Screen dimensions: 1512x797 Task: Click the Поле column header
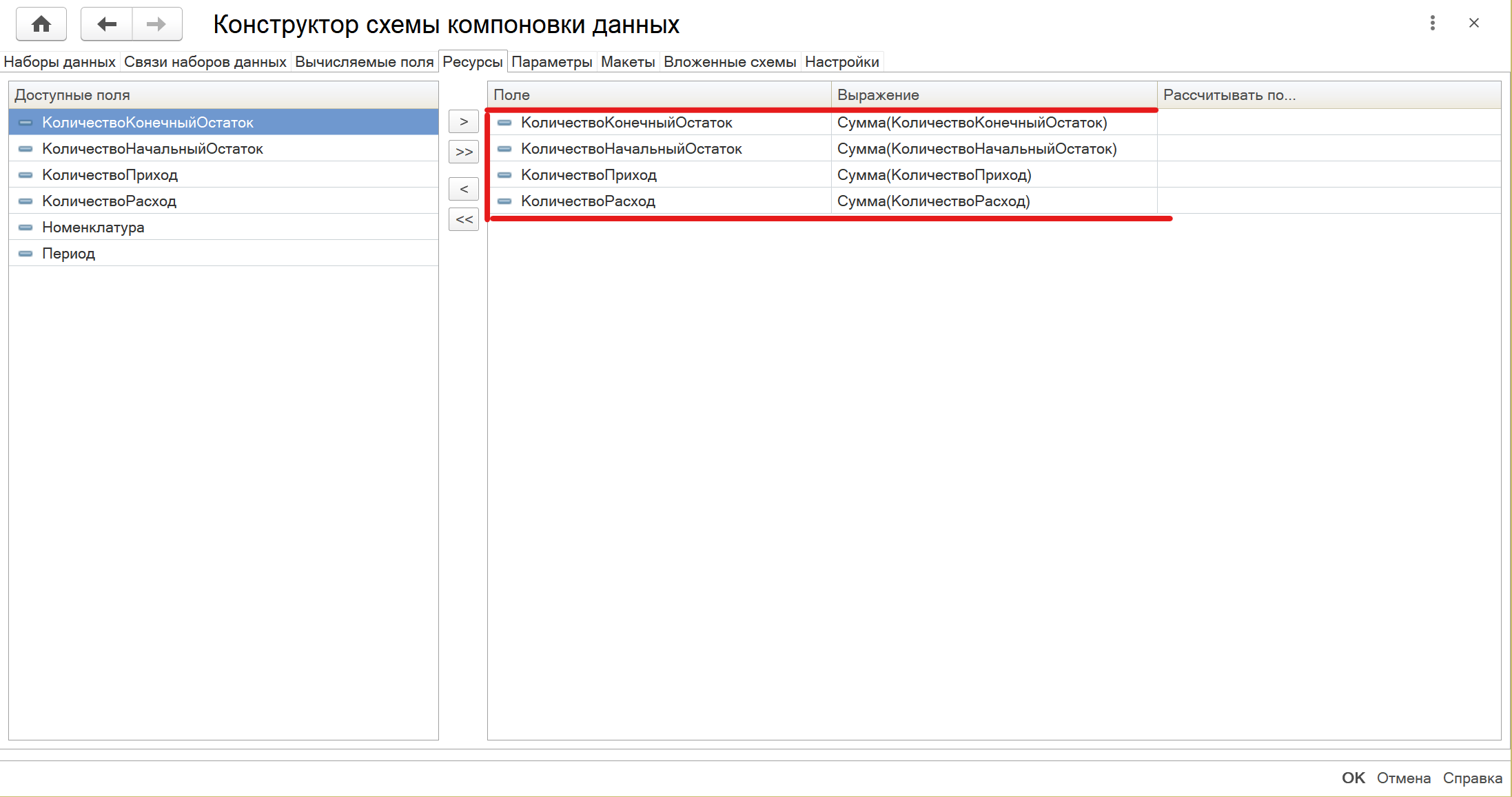coord(660,94)
